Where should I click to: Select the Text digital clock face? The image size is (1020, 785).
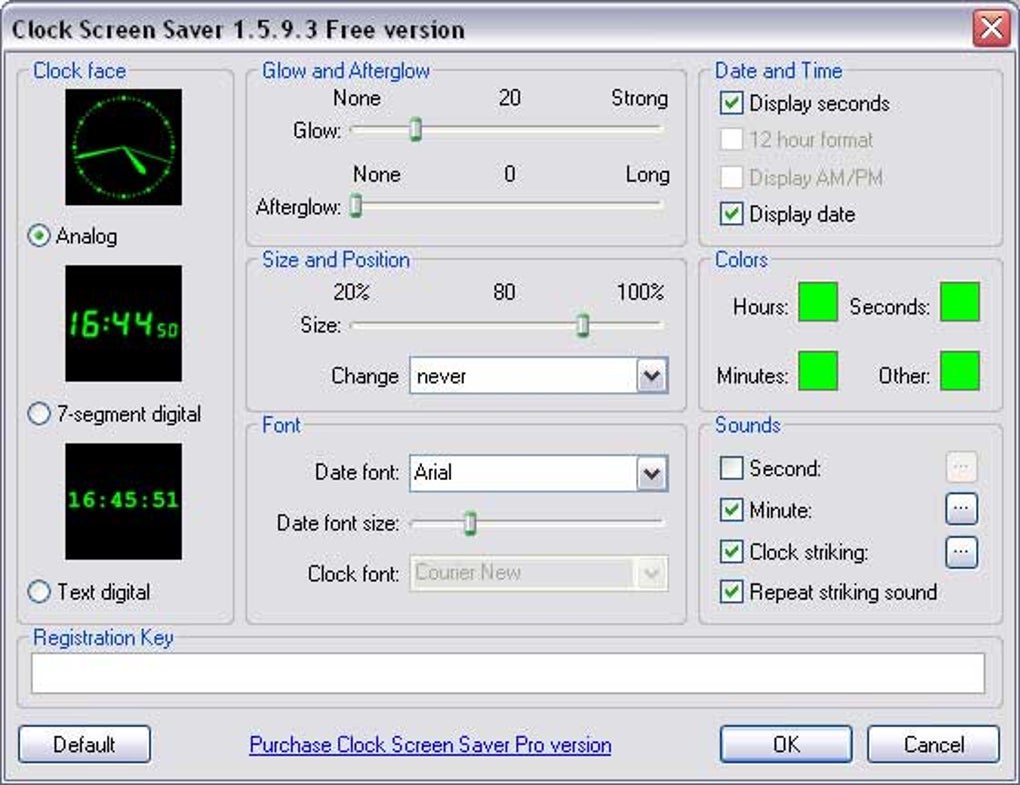click(x=37, y=592)
